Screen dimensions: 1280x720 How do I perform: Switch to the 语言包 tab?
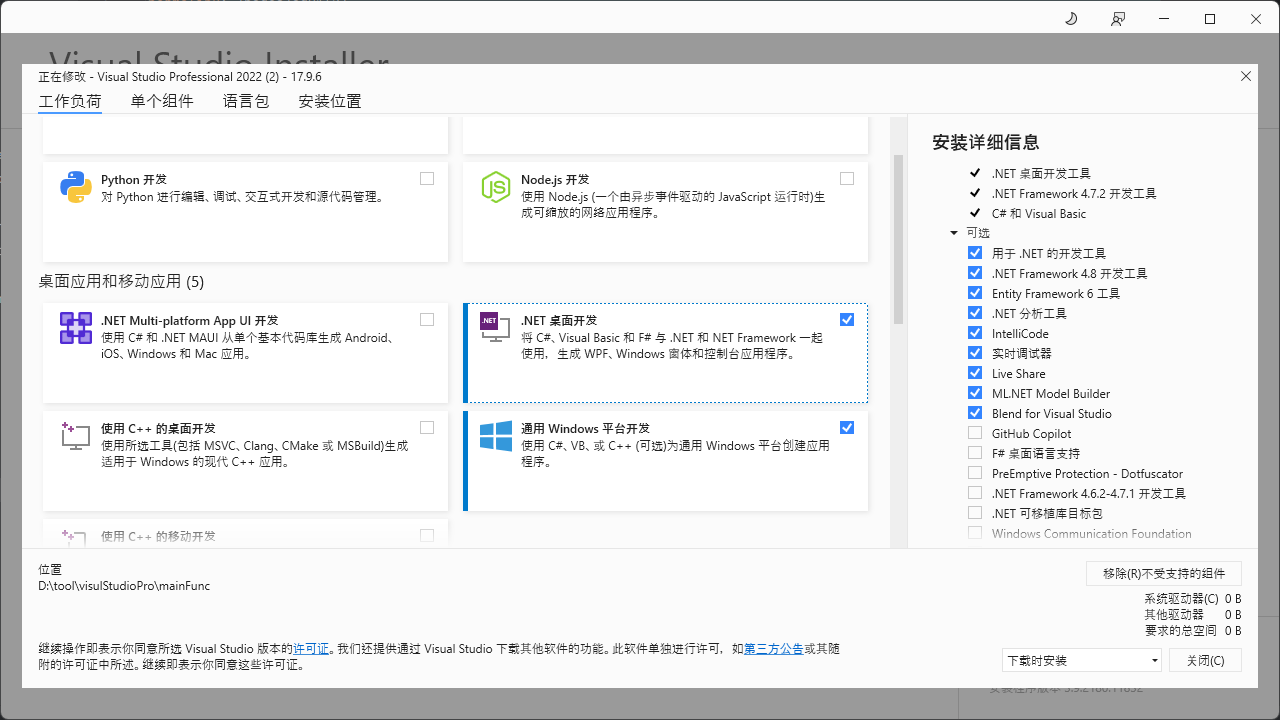coord(246,101)
